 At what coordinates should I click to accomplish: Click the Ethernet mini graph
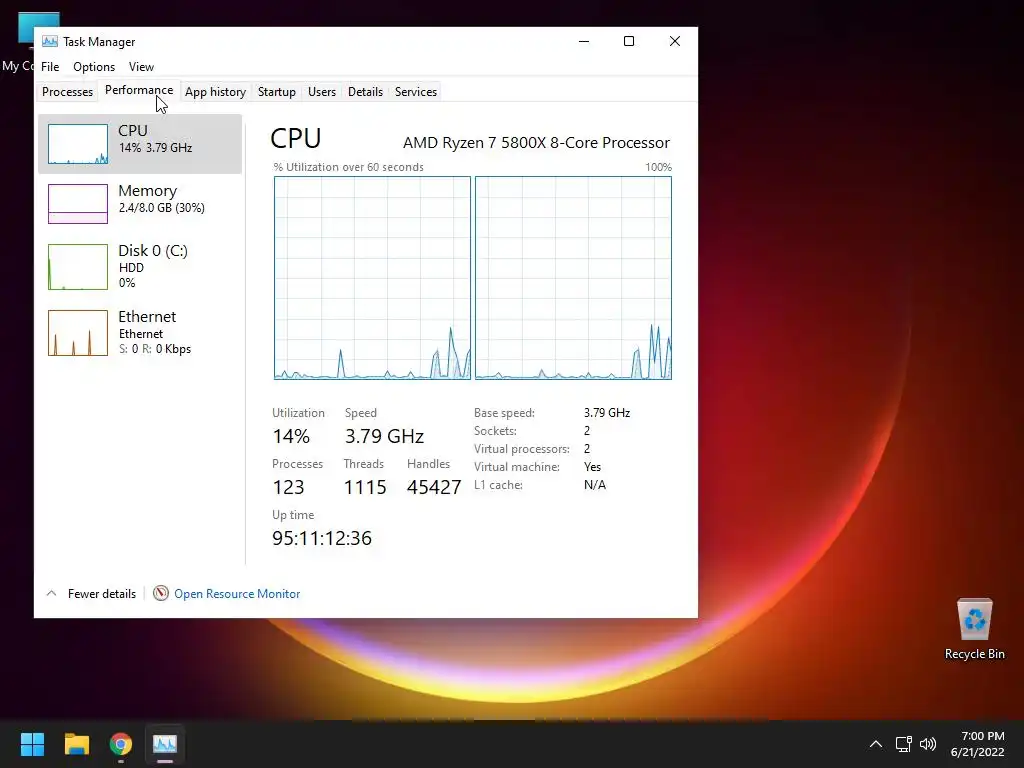point(78,332)
